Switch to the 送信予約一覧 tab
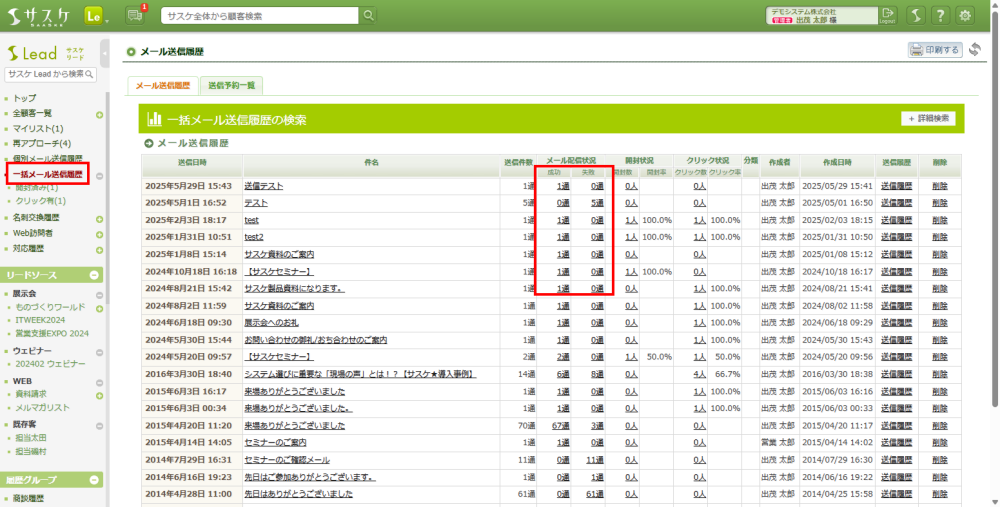The width and height of the screenshot is (1000, 507). pos(231,86)
